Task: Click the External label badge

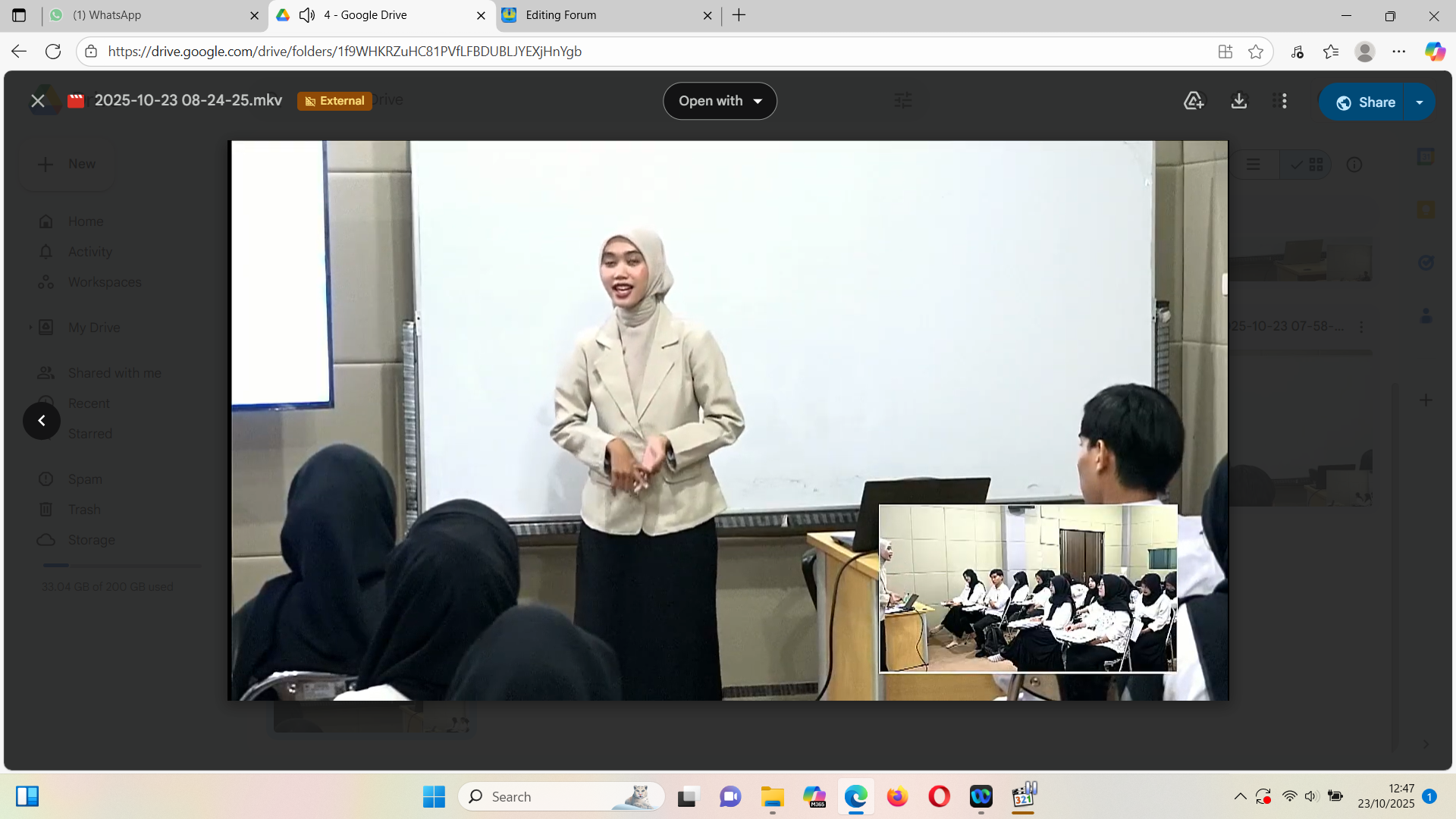Action: [x=334, y=101]
